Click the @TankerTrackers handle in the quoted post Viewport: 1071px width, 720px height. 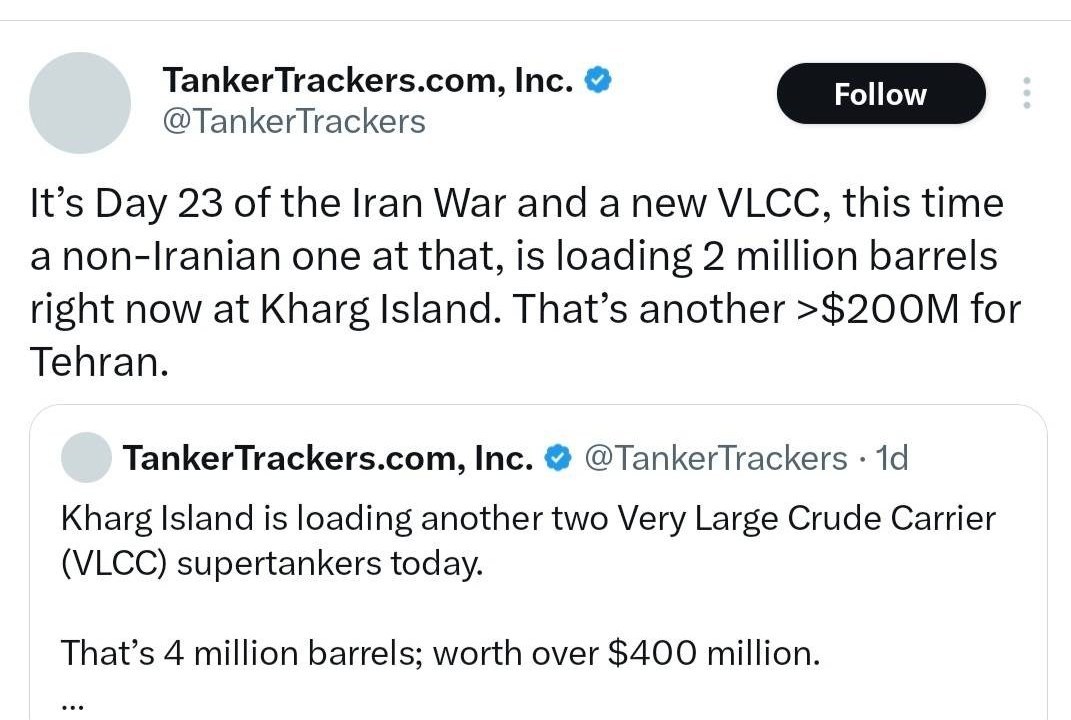[714, 458]
